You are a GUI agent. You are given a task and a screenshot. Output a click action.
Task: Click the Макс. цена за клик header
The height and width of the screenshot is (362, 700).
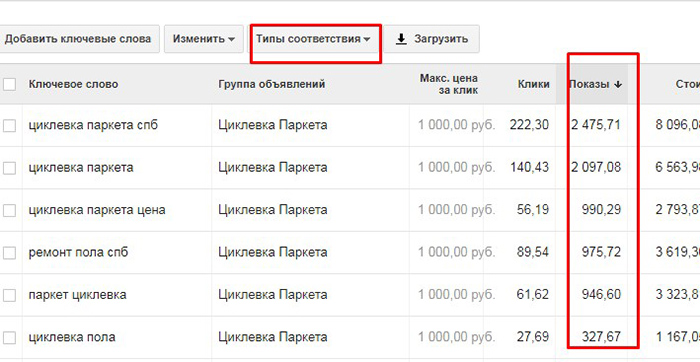coord(449,84)
